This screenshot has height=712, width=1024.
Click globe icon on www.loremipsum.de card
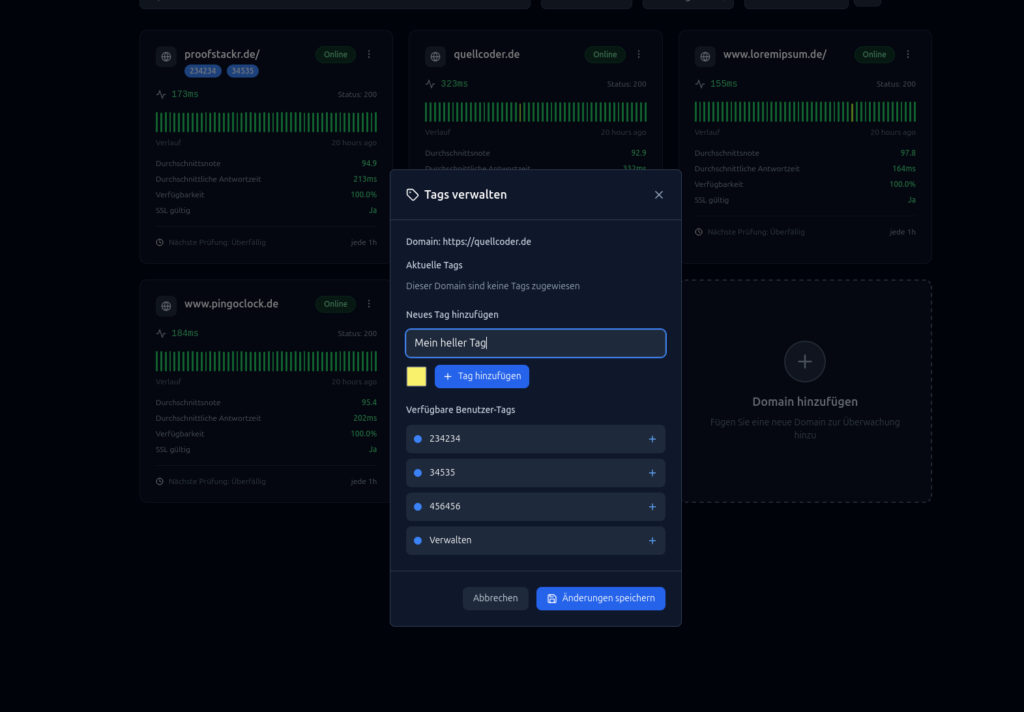click(x=705, y=57)
